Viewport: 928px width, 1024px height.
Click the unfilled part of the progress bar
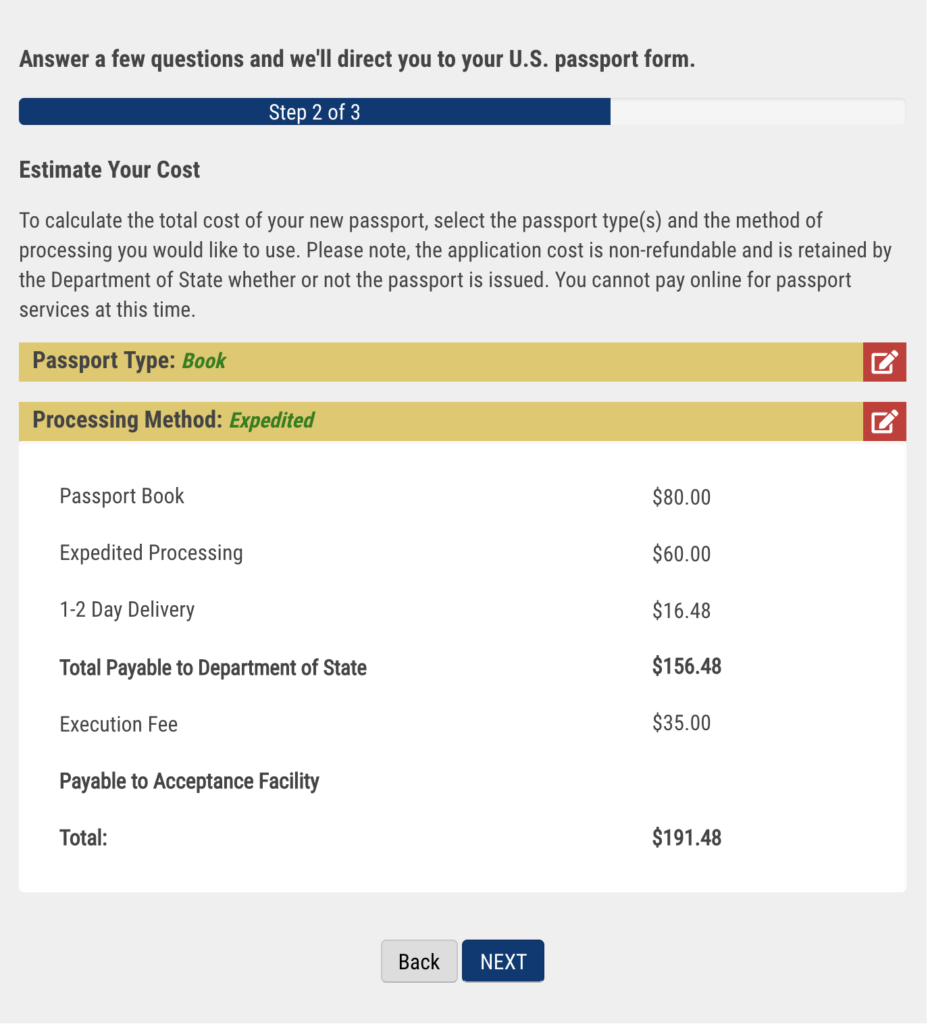[x=757, y=112]
